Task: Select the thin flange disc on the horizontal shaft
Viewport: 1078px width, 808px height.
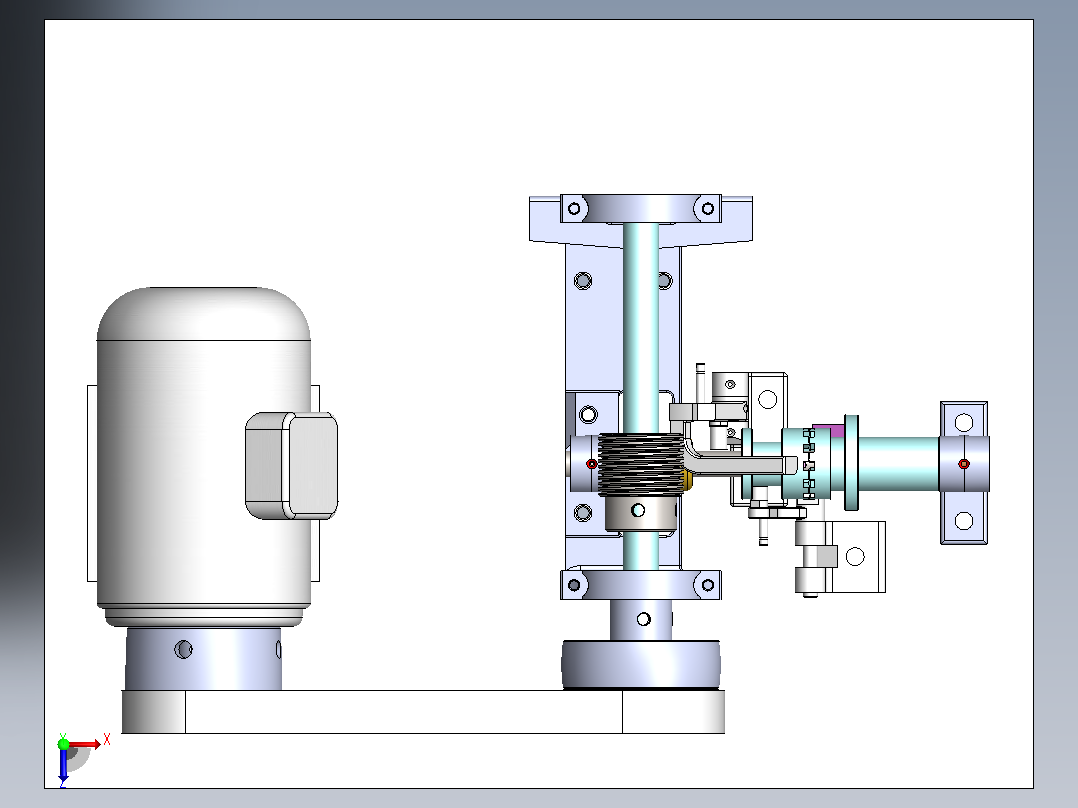Action: point(851,463)
